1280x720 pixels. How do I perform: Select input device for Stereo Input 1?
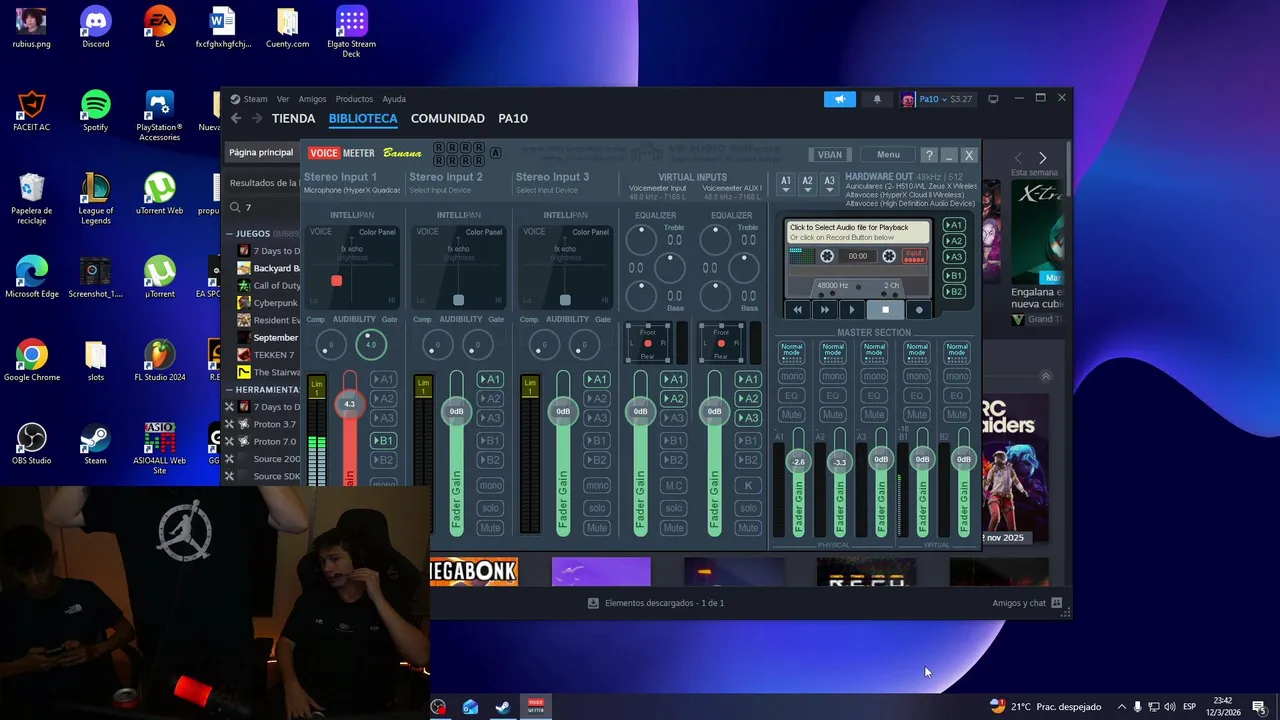pyautogui.click(x=352, y=190)
